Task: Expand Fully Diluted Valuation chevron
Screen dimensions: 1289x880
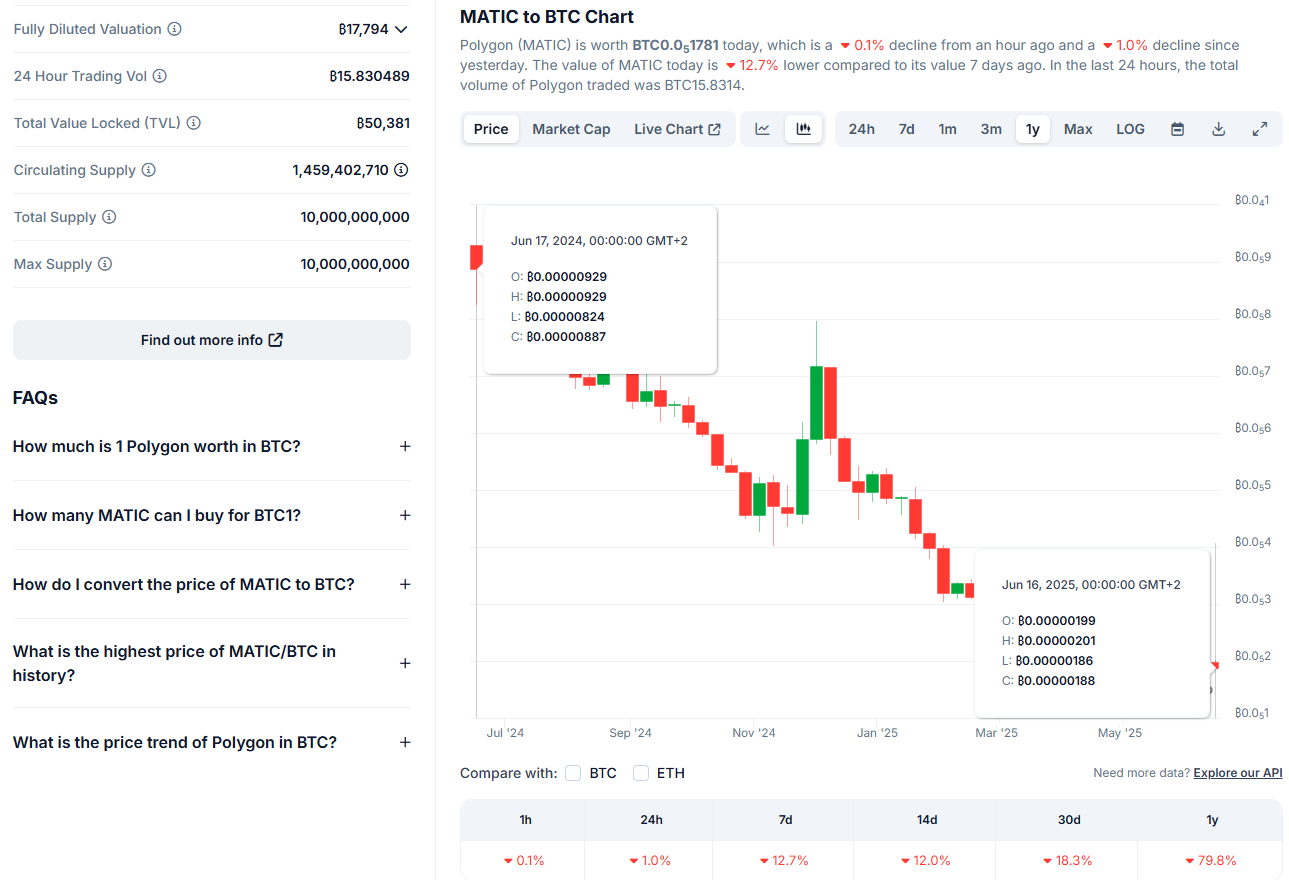Action: [401, 29]
